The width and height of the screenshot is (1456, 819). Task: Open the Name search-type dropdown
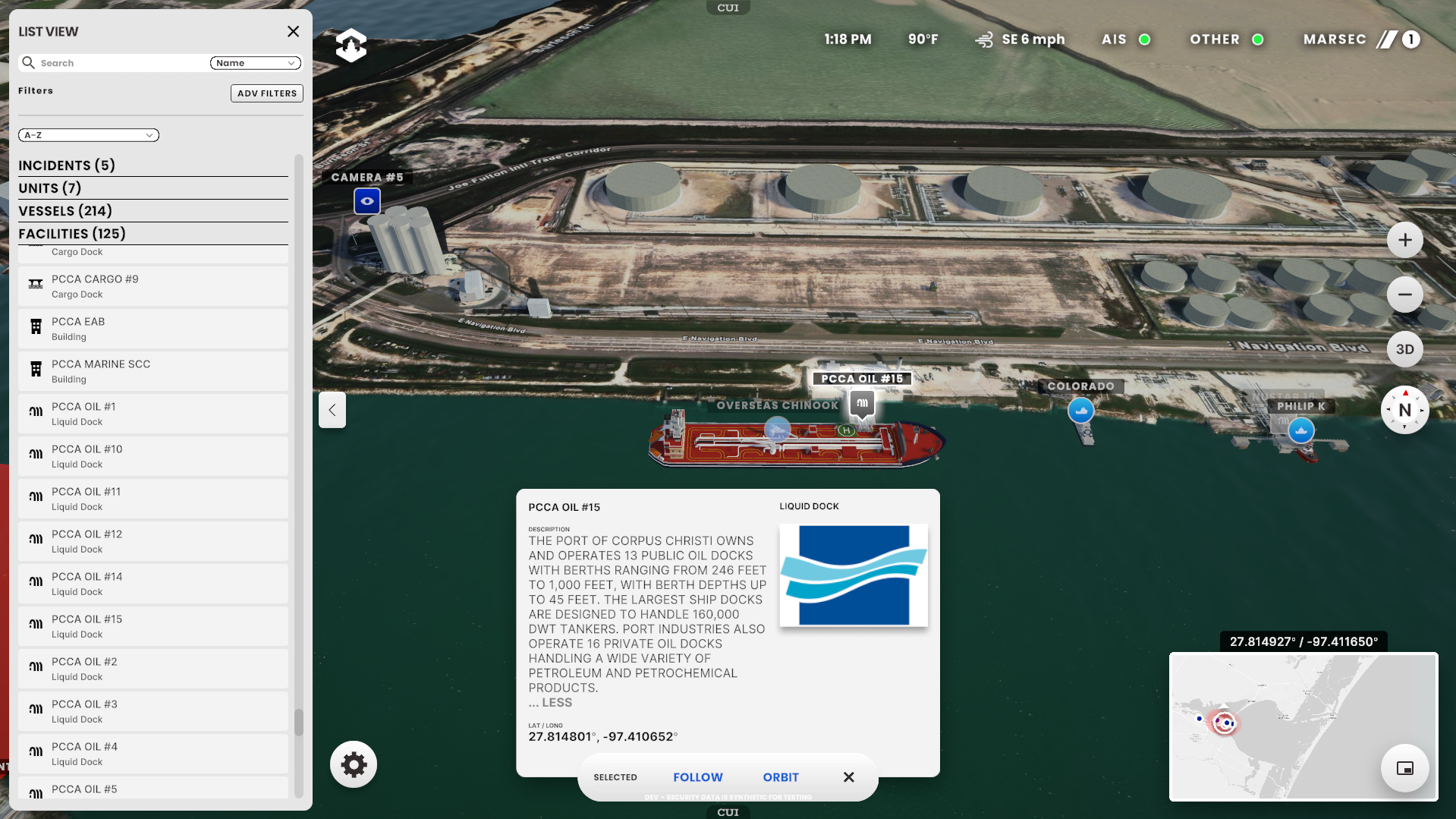coord(255,63)
